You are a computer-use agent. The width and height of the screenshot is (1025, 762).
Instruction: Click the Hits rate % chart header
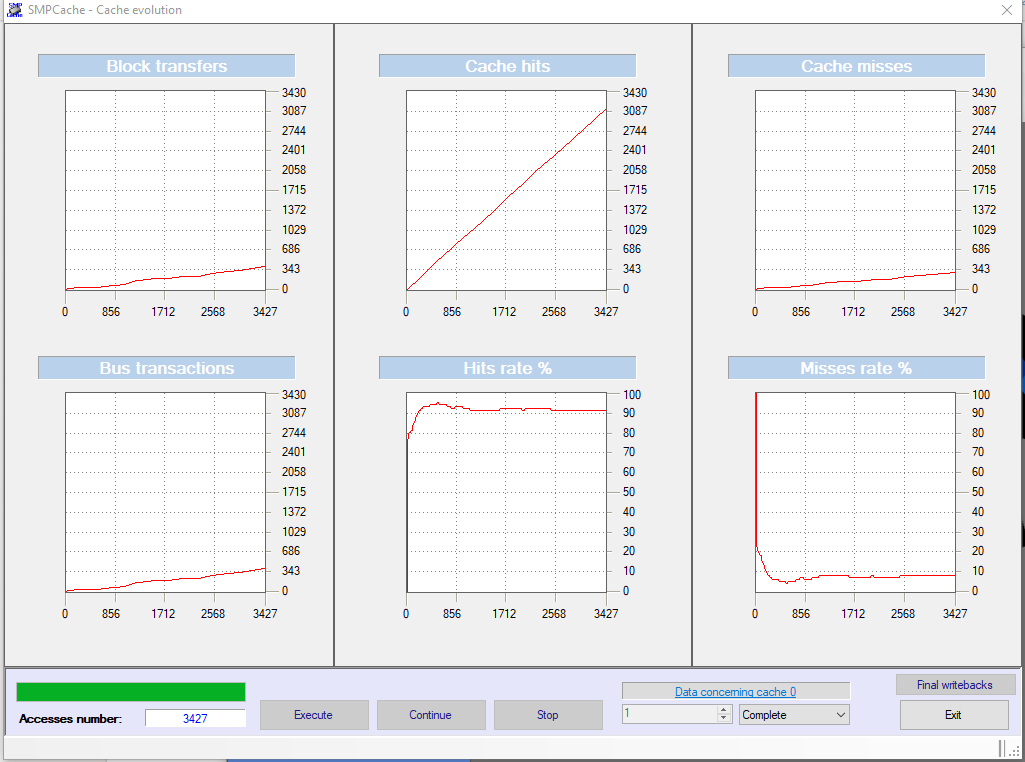point(506,367)
